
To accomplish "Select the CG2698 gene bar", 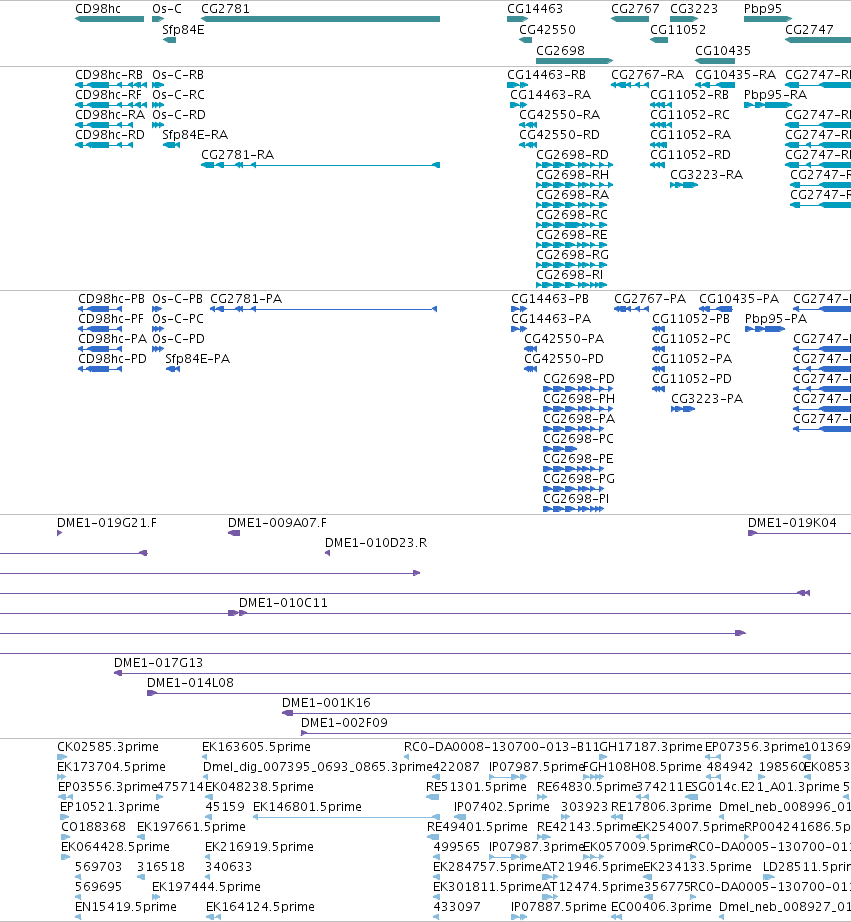I will coord(575,61).
